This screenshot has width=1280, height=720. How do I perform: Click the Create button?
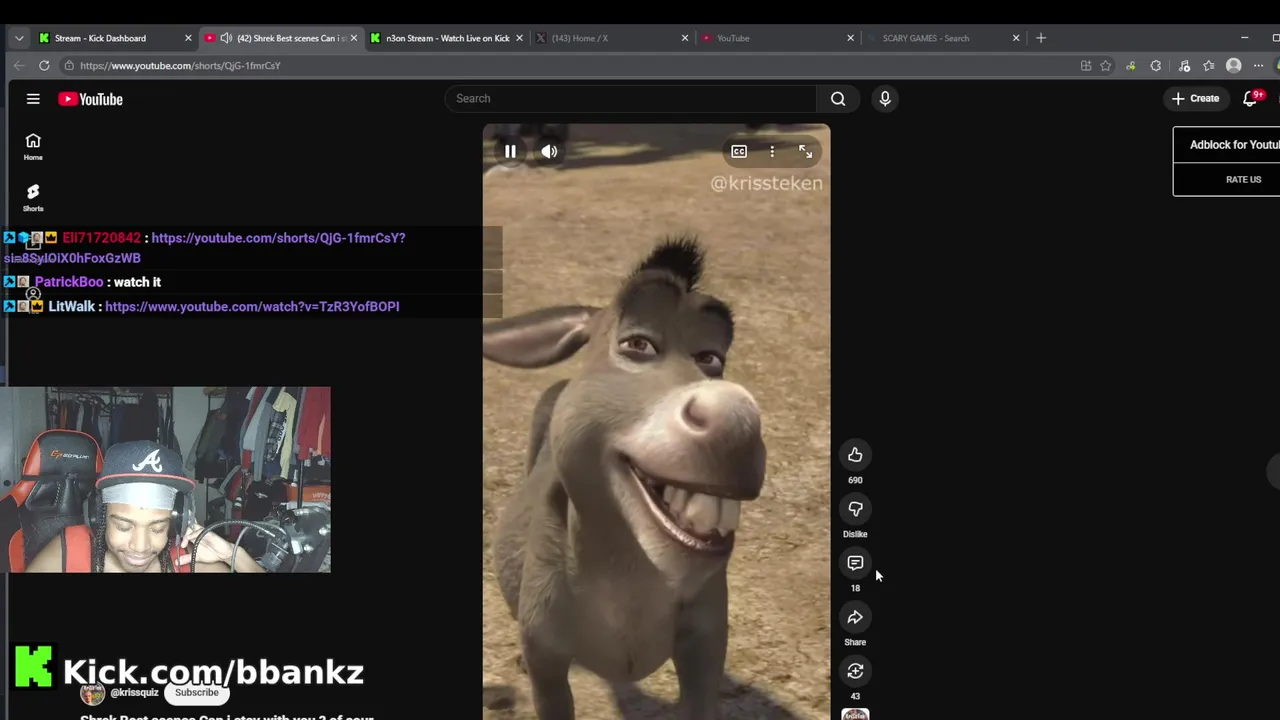pos(1196,98)
